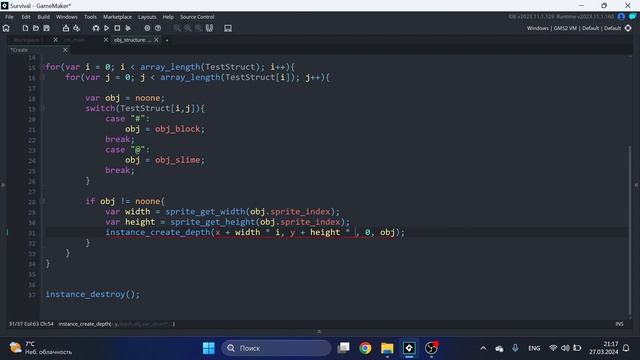This screenshot has height=360, width=640.
Task: Close the first workspace tab
Action: (x=56, y=40)
